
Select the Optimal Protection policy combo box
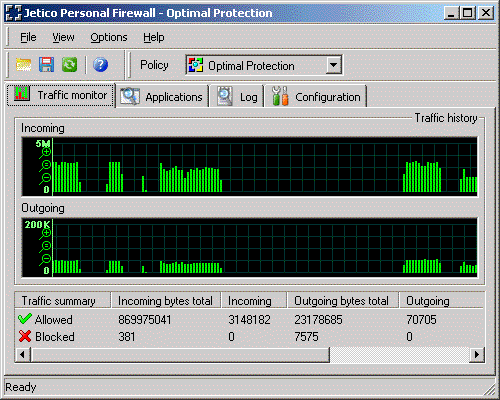click(x=264, y=65)
